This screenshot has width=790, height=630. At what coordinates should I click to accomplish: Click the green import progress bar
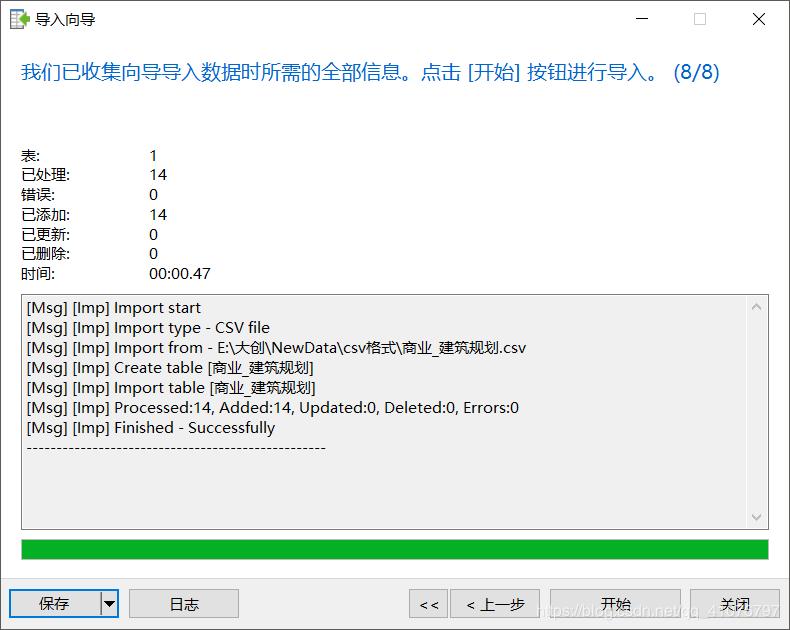(394, 549)
